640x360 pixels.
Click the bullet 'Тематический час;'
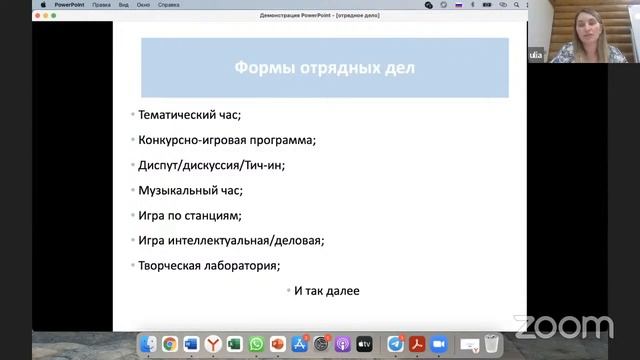point(189,115)
